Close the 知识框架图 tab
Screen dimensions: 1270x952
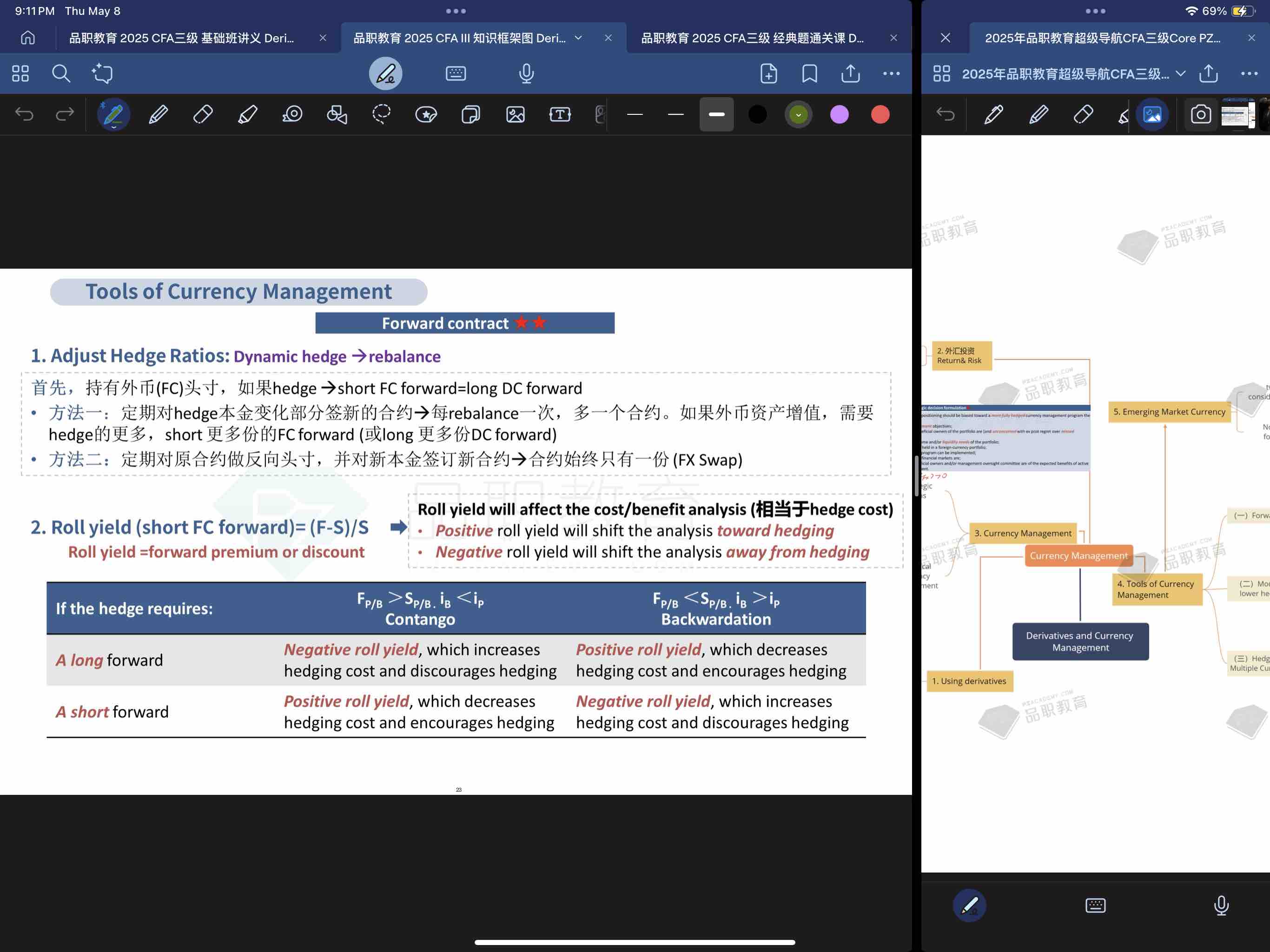click(x=608, y=38)
